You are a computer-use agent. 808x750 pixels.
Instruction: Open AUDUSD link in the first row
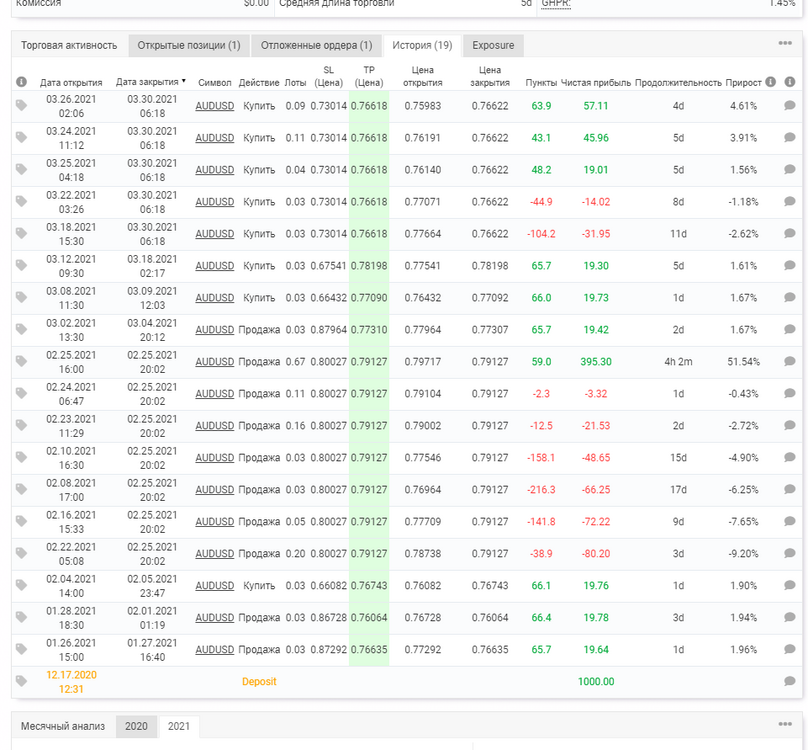(x=215, y=106)
